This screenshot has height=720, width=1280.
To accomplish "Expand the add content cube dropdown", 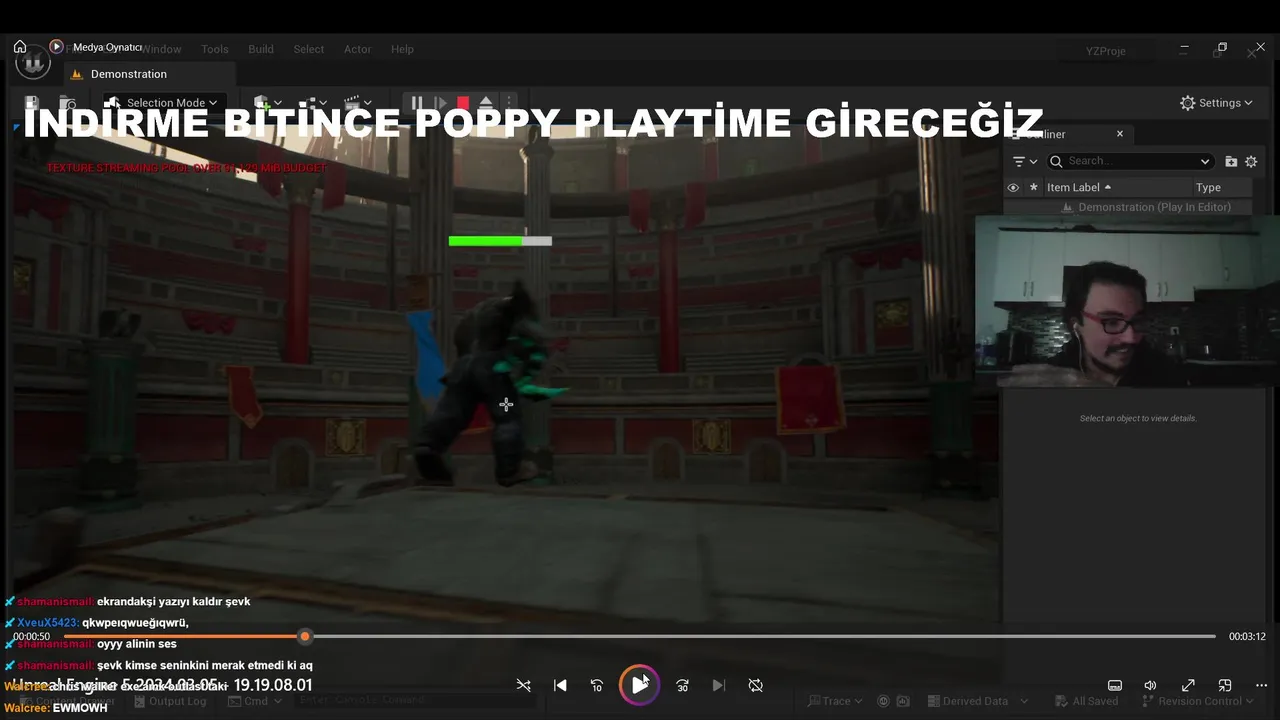I will (268, 103).
